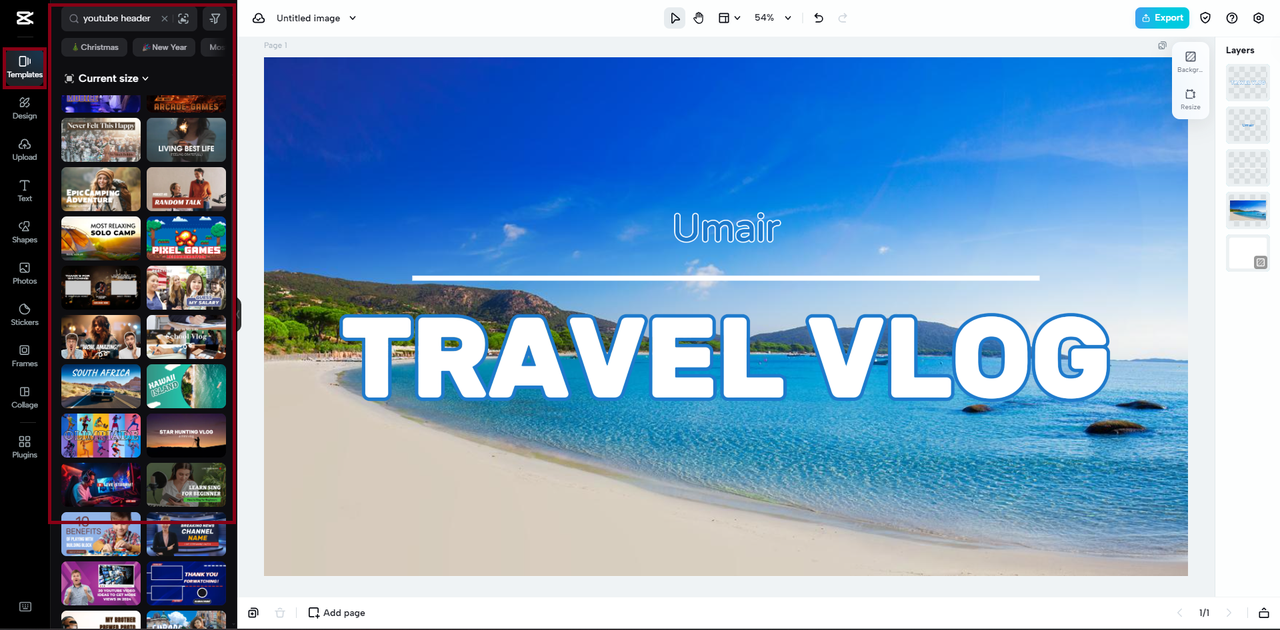Go to the next page arrow
Viewport: 1280px width, 630px height.
[1229, 613]
